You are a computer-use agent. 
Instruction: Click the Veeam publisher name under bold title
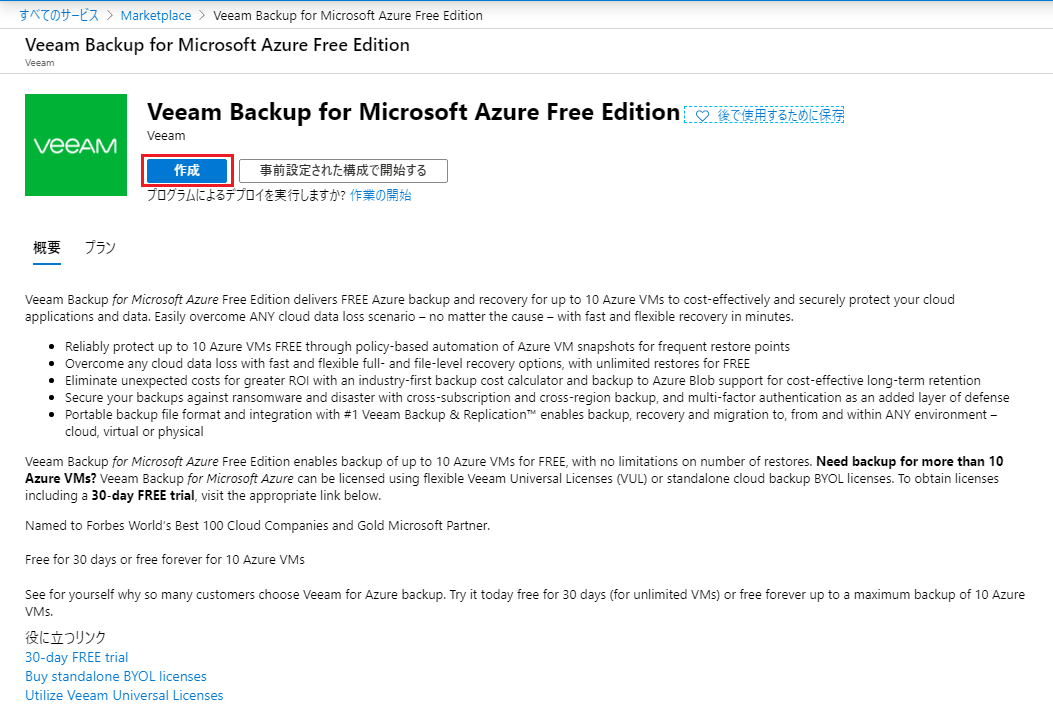[166, 136]
